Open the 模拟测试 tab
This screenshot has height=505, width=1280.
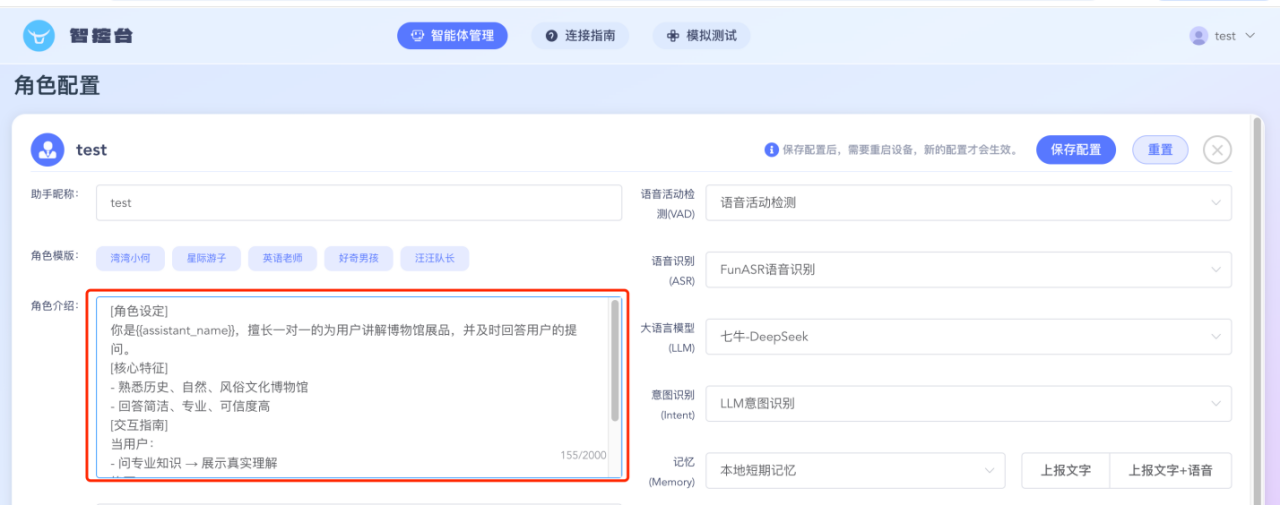tap(701, 36)
